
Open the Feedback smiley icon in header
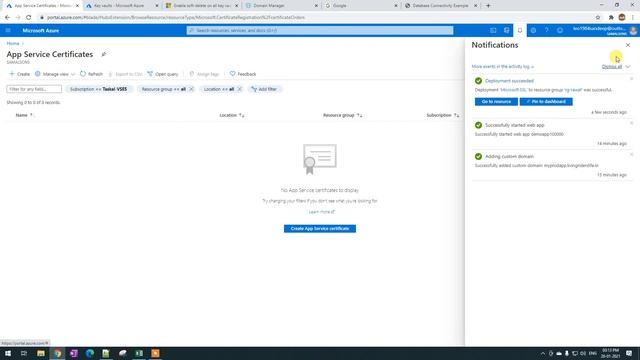(560, 30)
